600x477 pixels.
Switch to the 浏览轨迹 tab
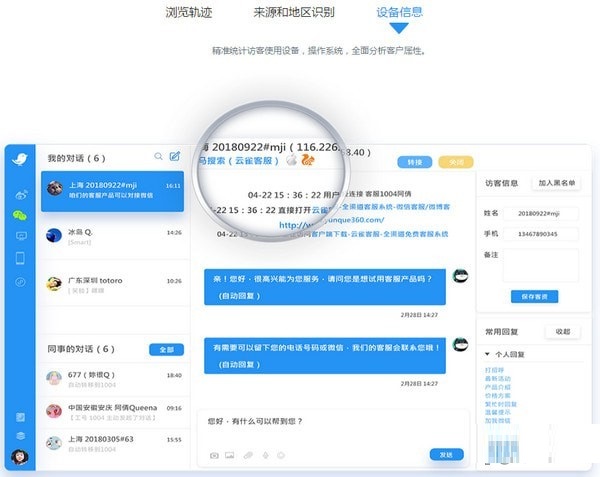tap(189, 12)
